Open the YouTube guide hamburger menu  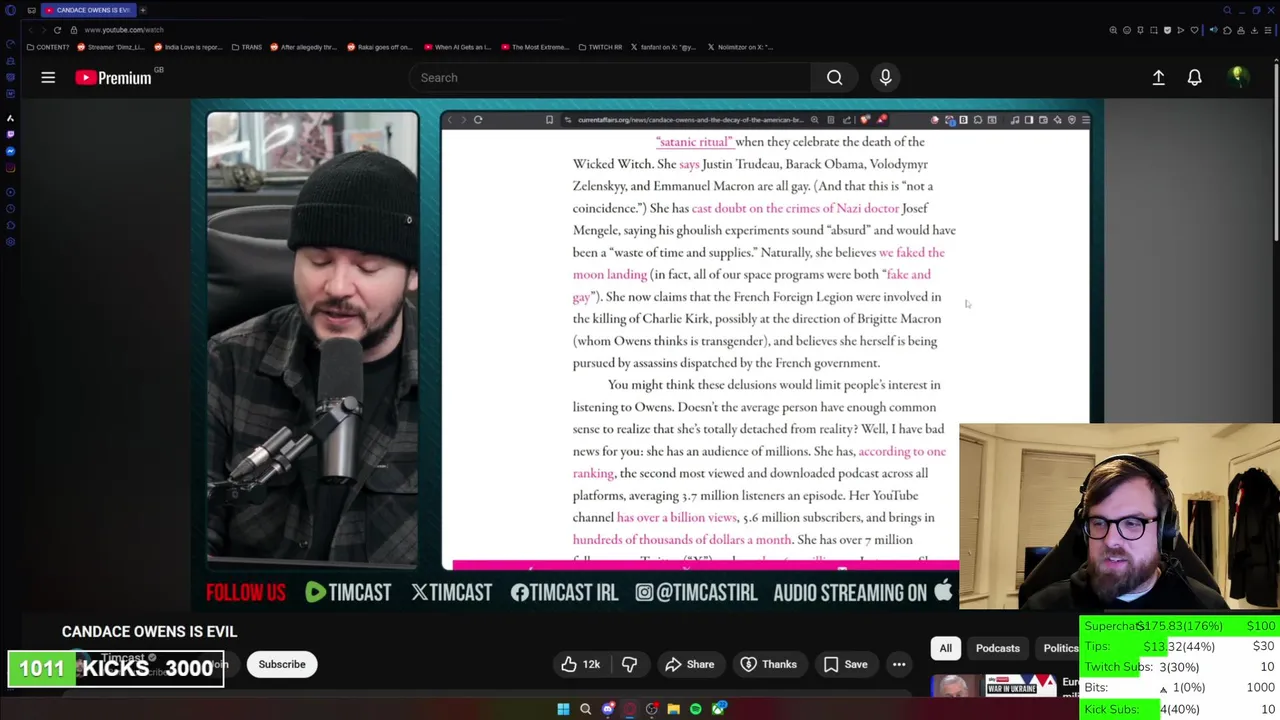click(x=48, y=77)
